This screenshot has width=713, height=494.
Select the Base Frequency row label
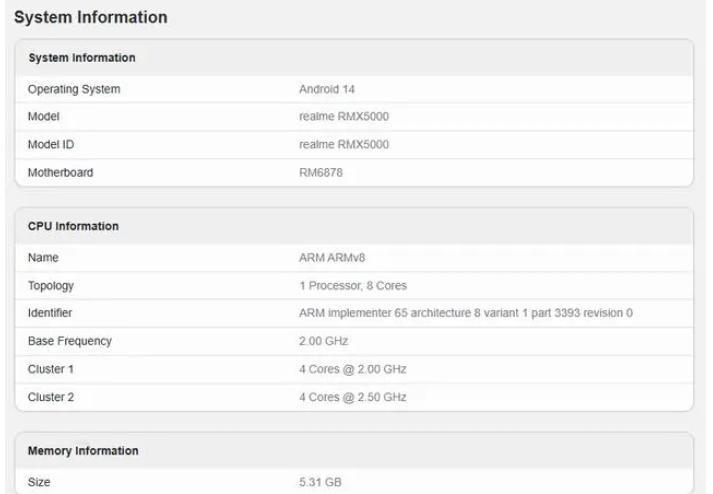70,341
